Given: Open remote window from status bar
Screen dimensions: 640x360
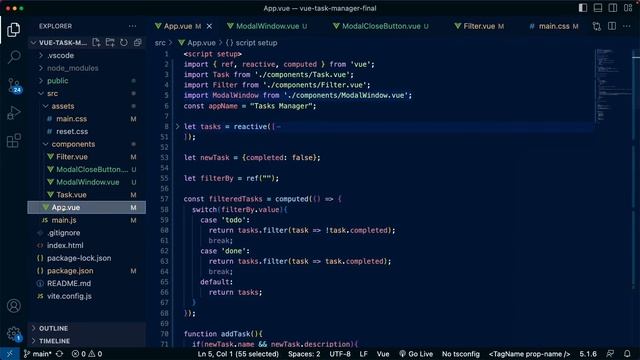Looking at the screenshot, I should pyautogui.click(x=9, y=354).
